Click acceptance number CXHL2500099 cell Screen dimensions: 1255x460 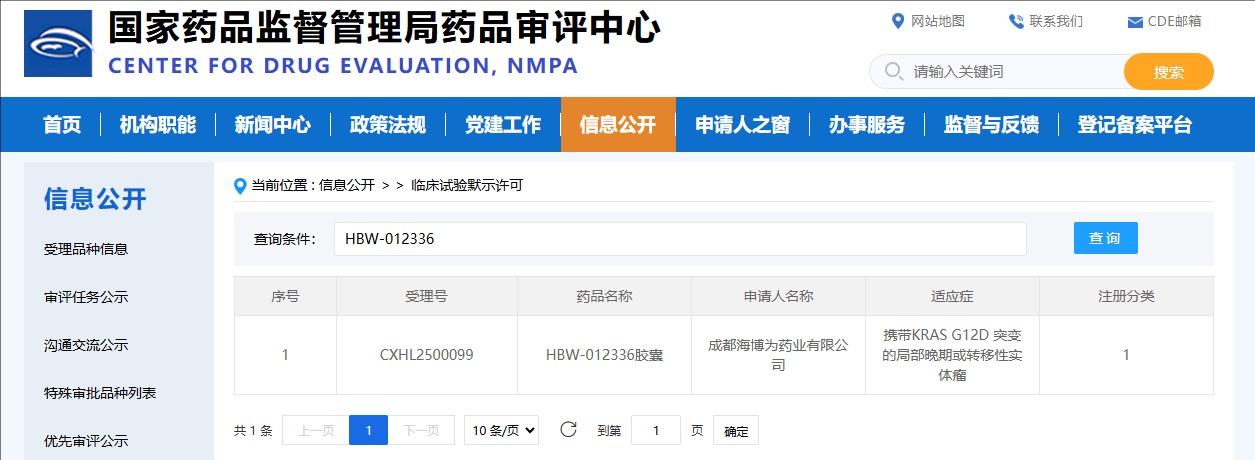[x=427, y=355]
